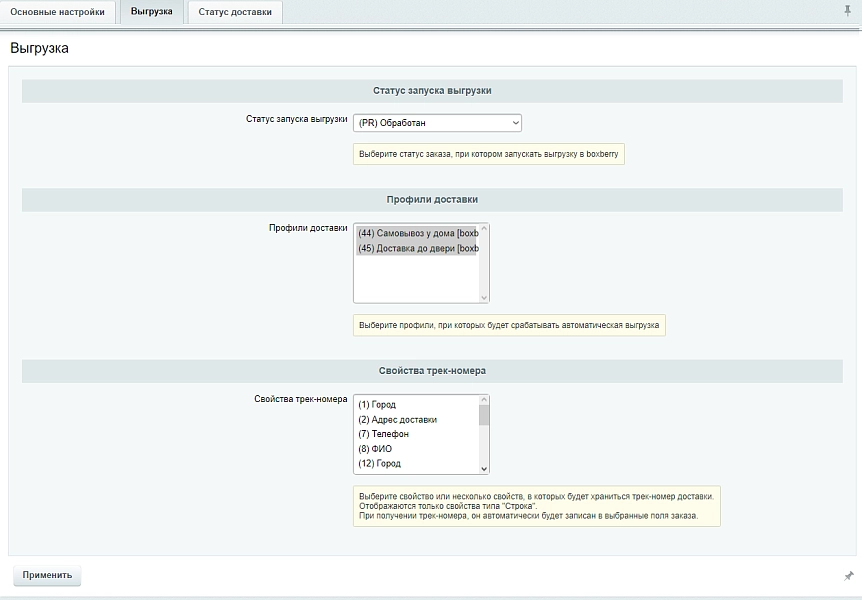Choose the (1) Город property
Image resolution: width=862 pixels, height=600 pixels.
coord(417,405)
